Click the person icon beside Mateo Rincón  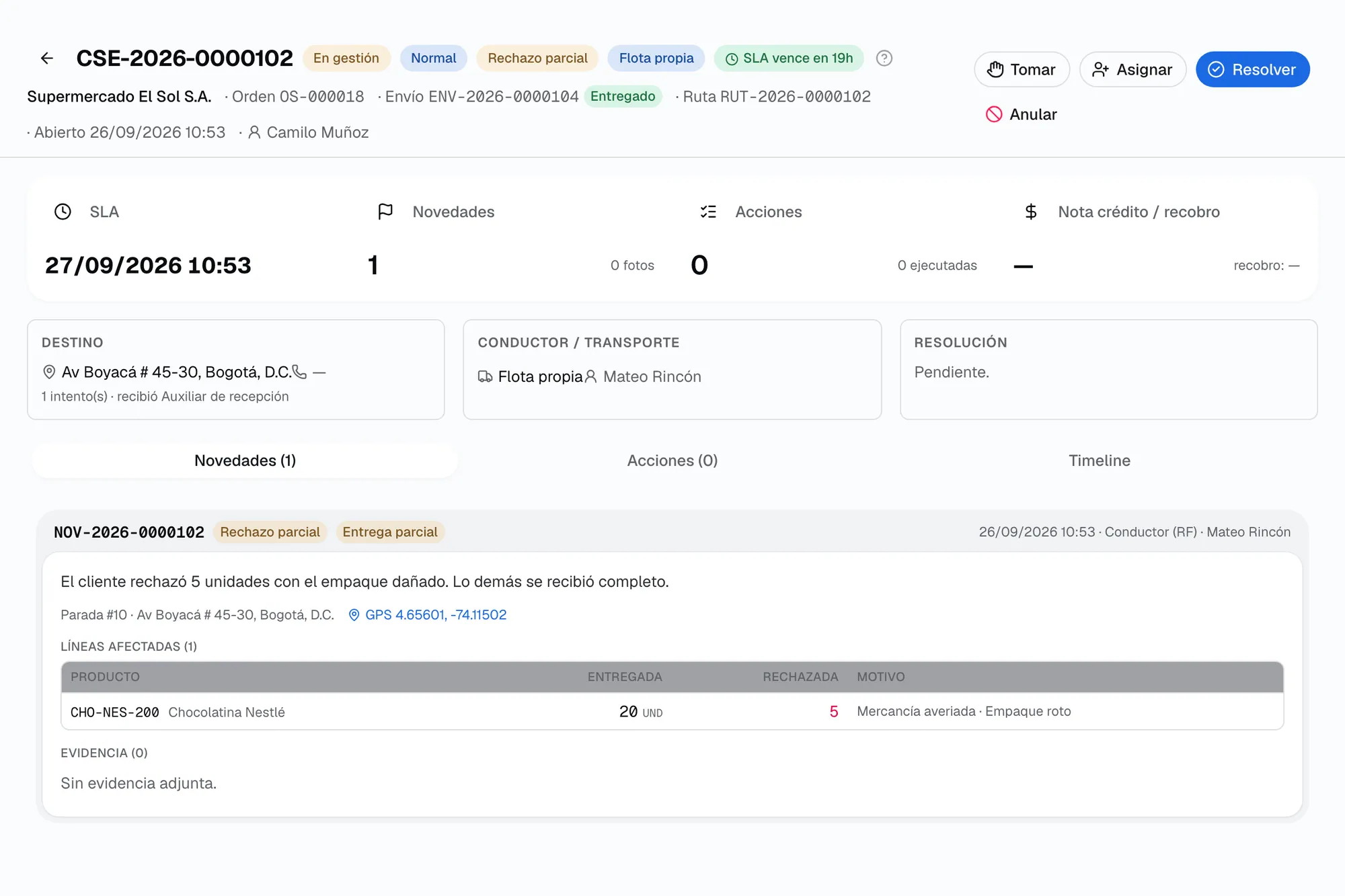(x=590, y=376)
